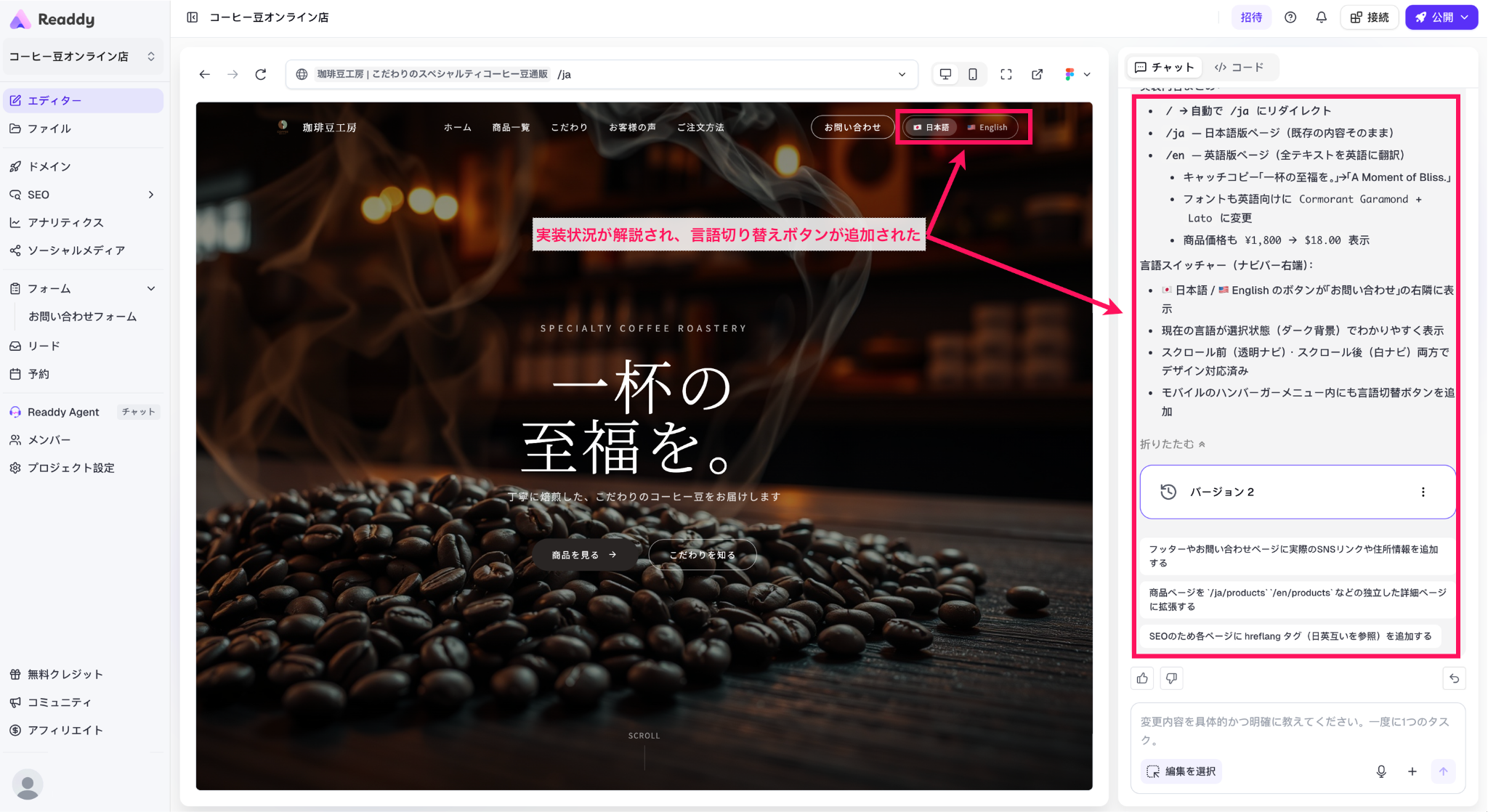
Task: Open help question-mark icon
Action: [x=1290, y=17]
